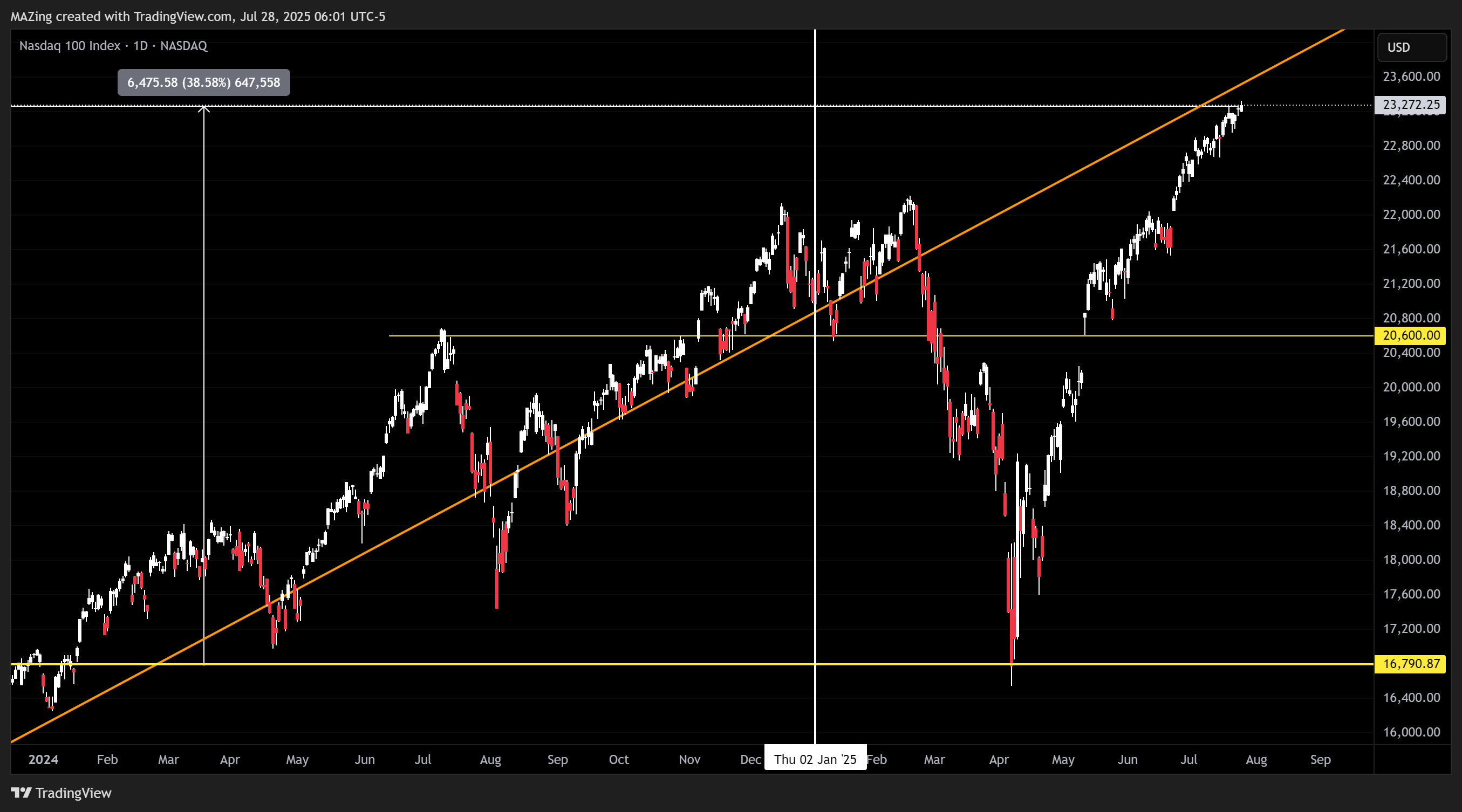
Task: Click the yellow 16,790.87 price label
Action: (1410, 663)
